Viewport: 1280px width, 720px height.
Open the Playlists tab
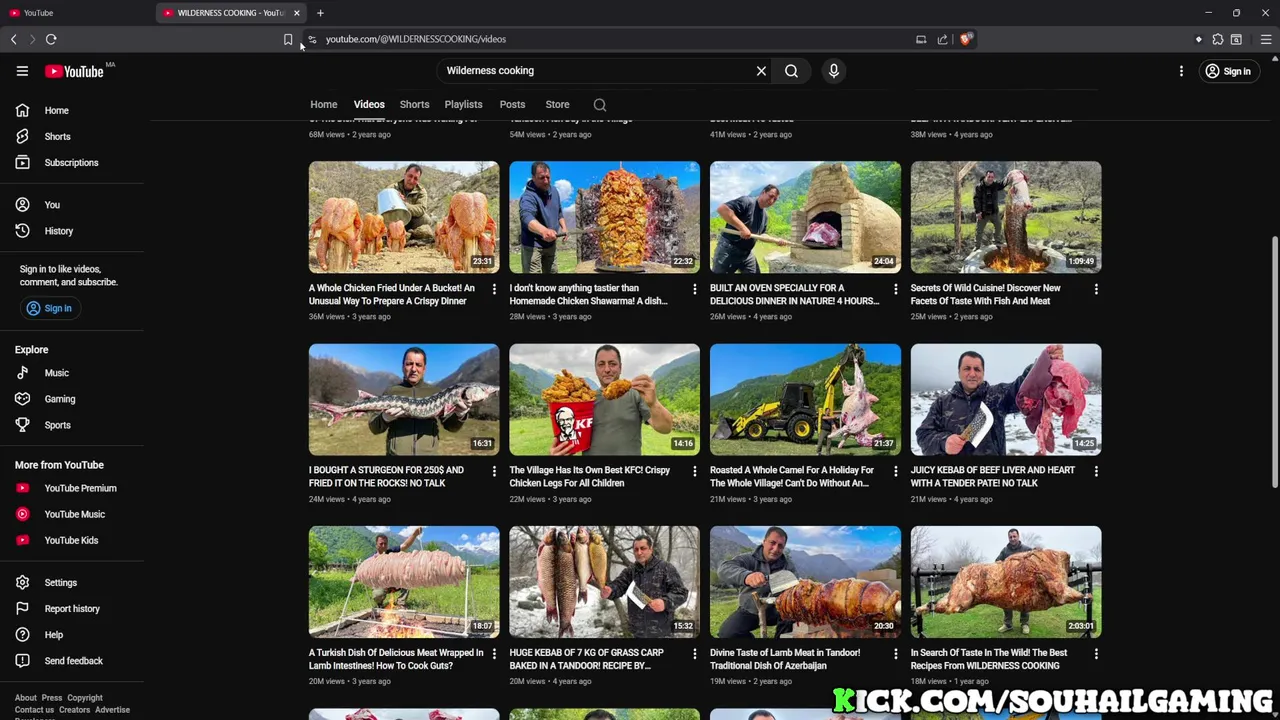[463, 105]
